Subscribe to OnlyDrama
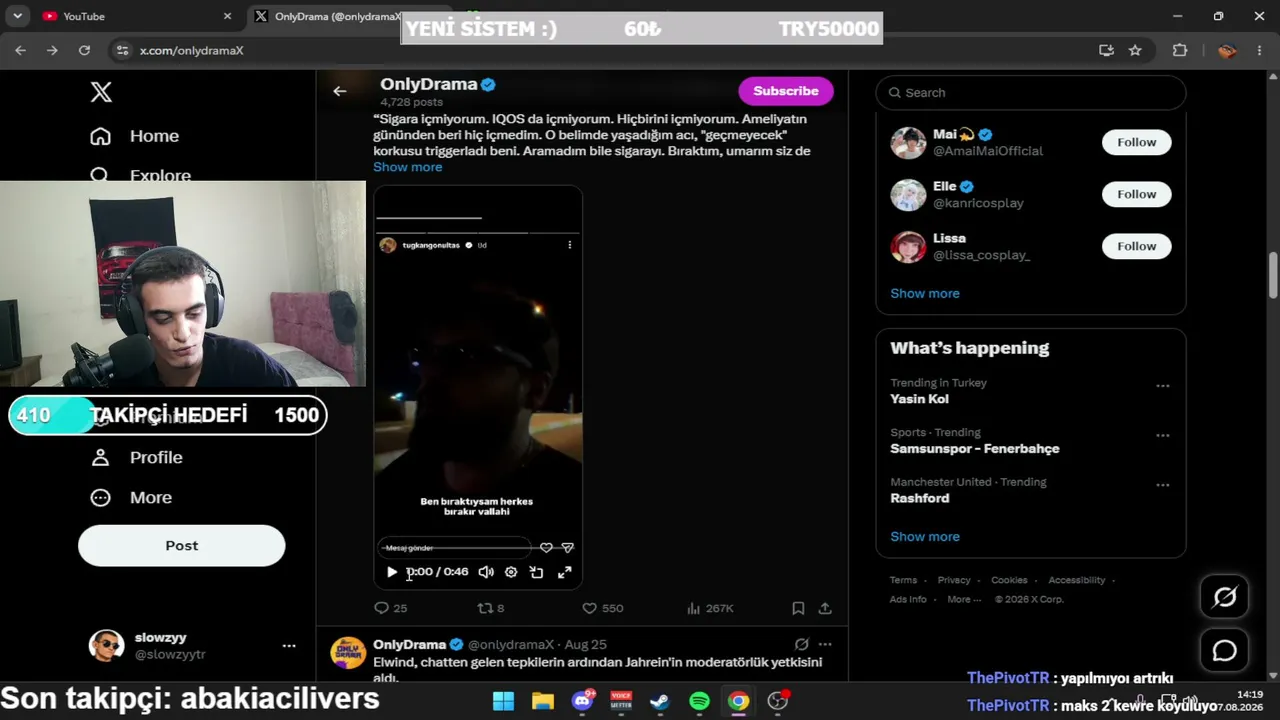1280x720 pixels. (x=786, y=91)
